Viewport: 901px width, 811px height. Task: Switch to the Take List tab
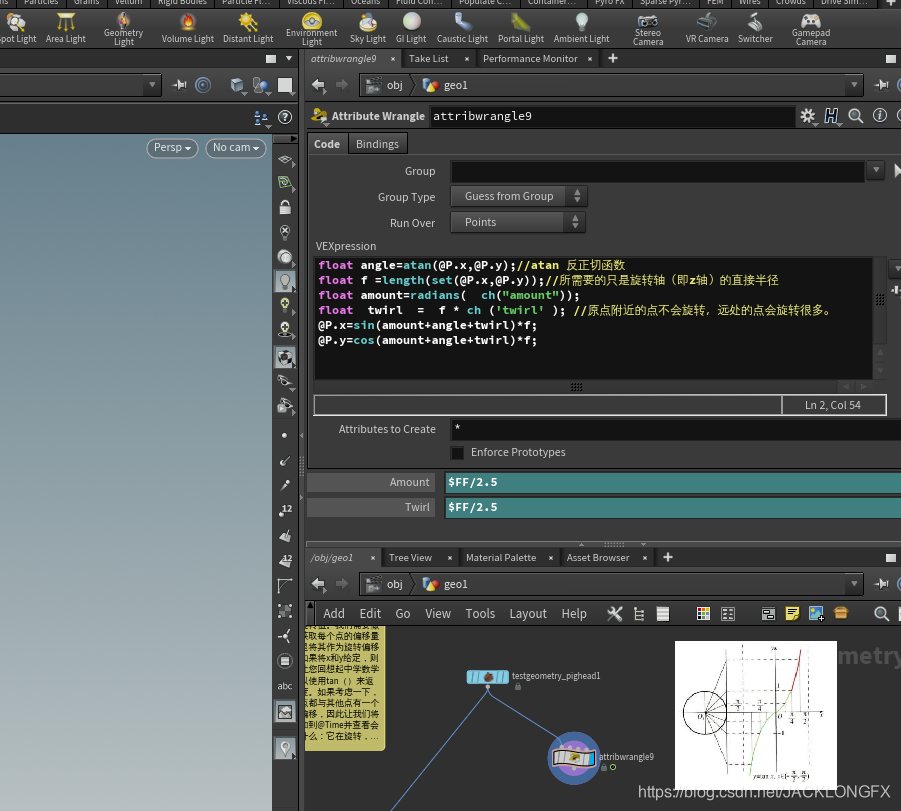[x=429, y=59]
